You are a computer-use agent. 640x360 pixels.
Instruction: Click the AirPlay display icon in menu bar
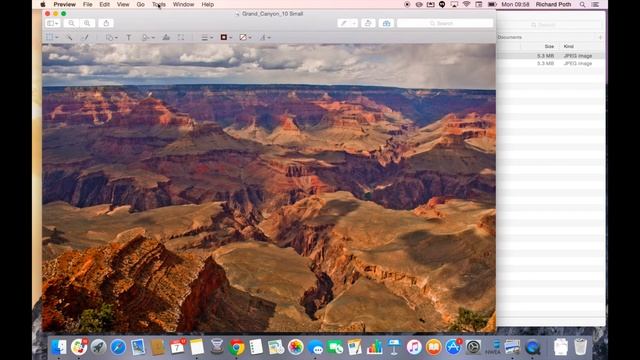coord(454,4)
